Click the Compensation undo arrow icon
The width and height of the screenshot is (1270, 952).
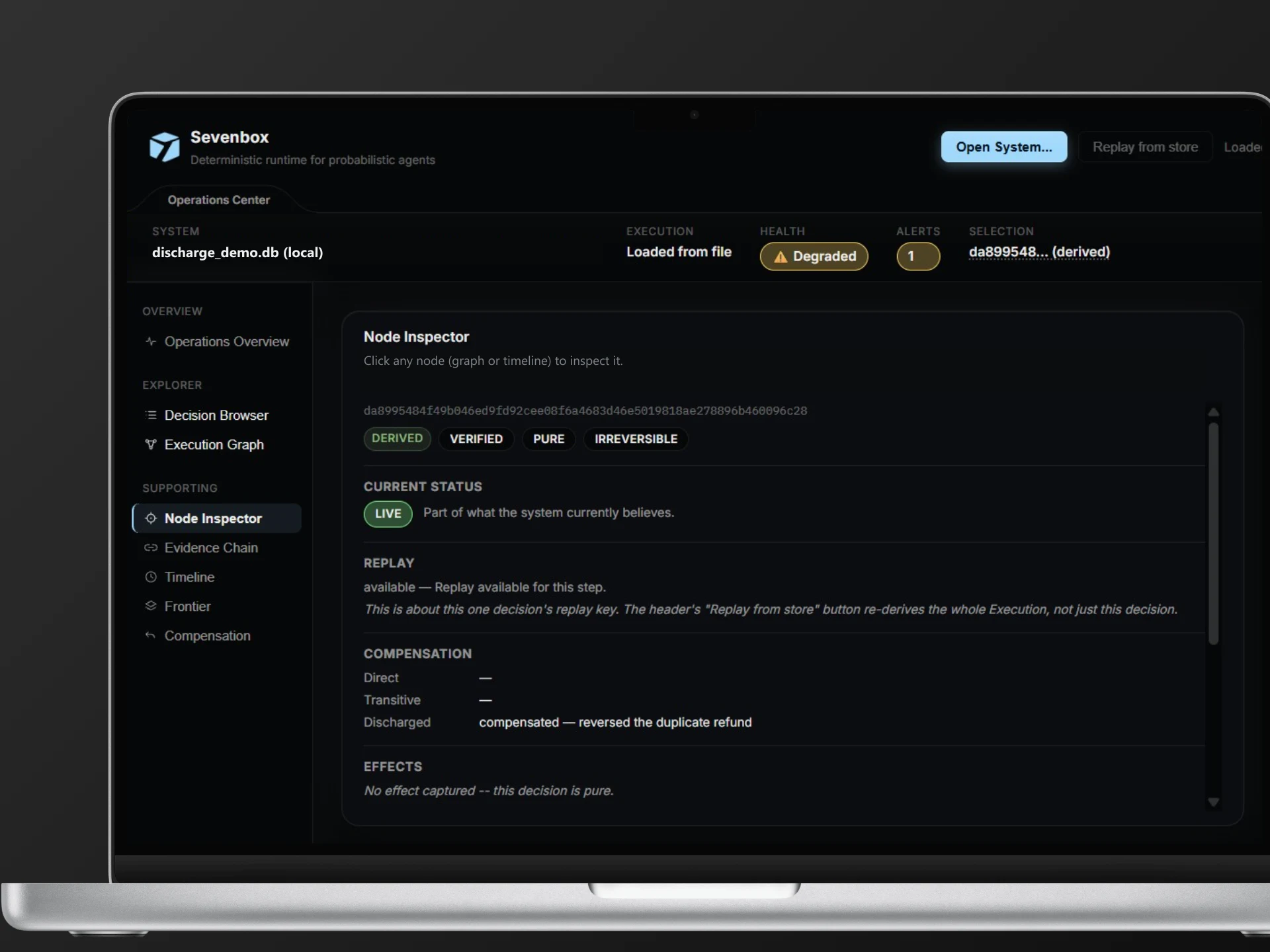pos(151,635)
